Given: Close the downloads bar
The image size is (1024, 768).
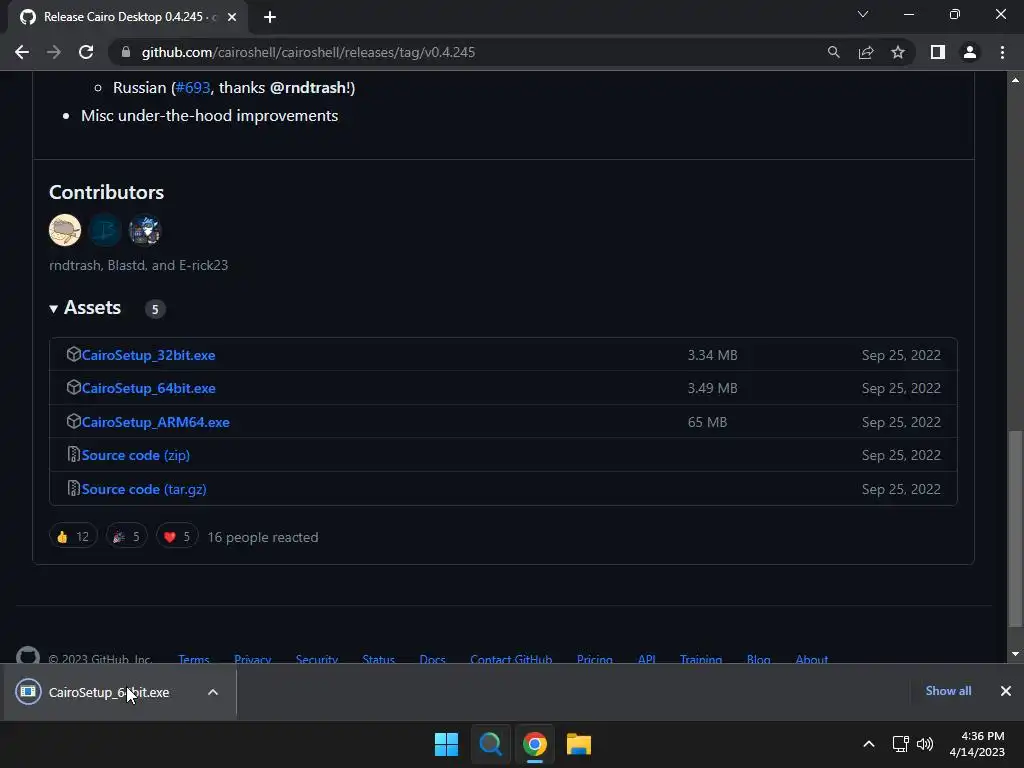Looking at the screenshot, I should click(1006, 691).
